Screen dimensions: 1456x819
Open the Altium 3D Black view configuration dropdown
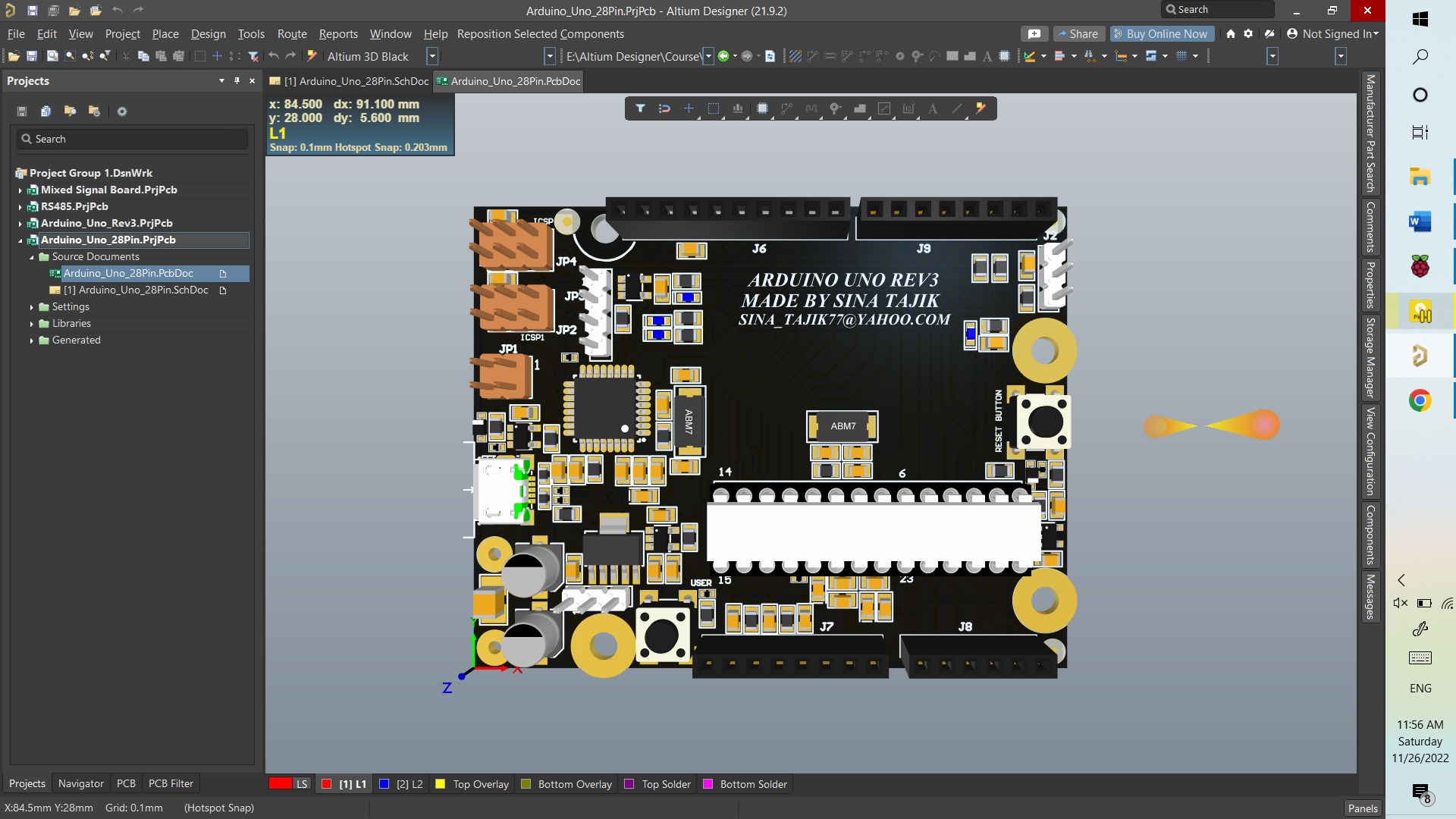point(431,56)
